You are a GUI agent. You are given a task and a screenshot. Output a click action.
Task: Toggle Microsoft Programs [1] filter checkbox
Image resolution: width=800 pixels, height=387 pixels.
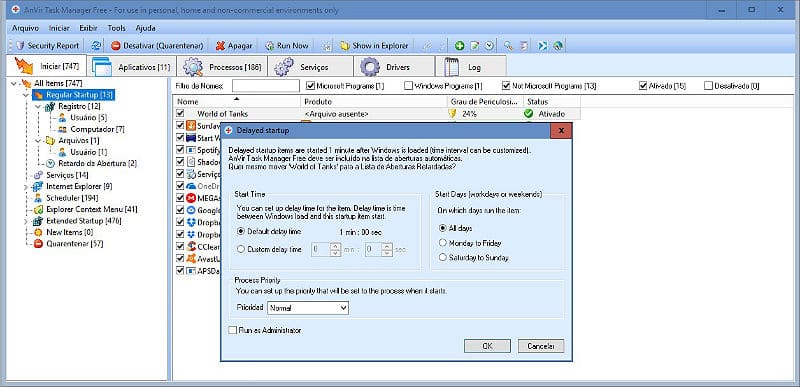point(310,86)
